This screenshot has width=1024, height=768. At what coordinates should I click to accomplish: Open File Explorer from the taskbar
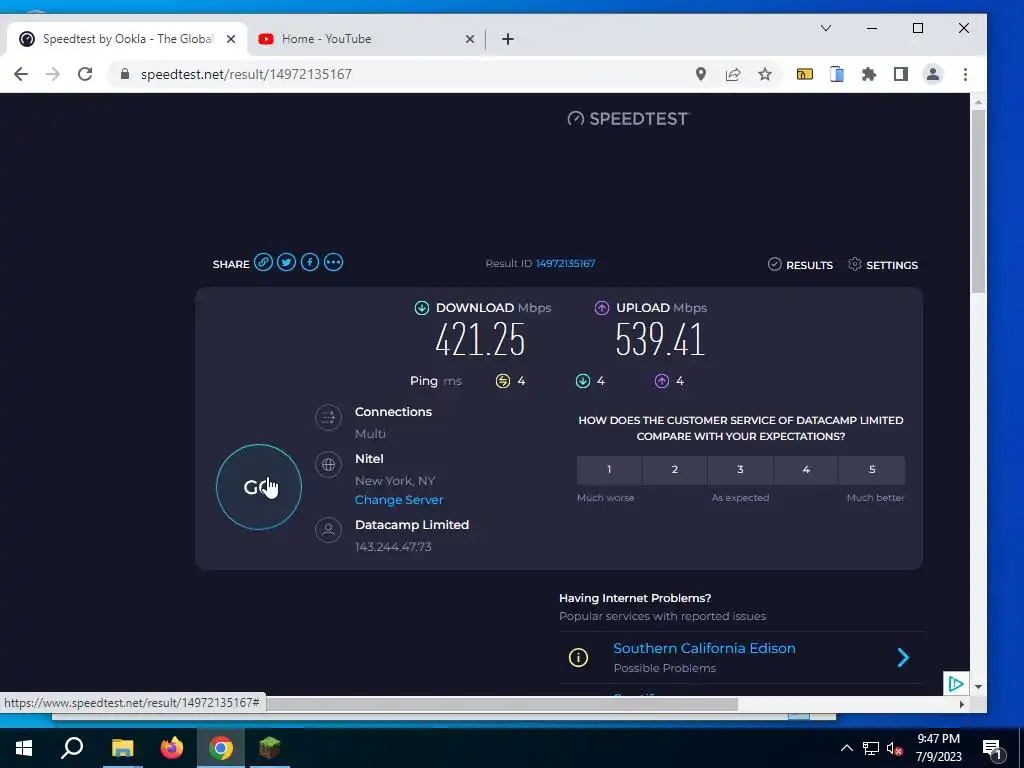click(x=122, y=748)
